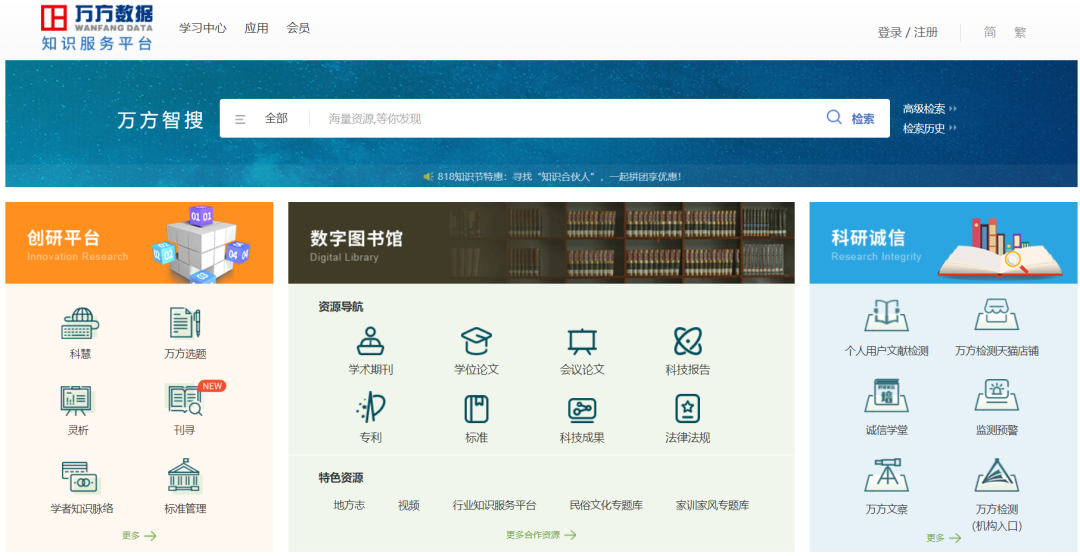Open the 地方志 resource

(349, 506)
